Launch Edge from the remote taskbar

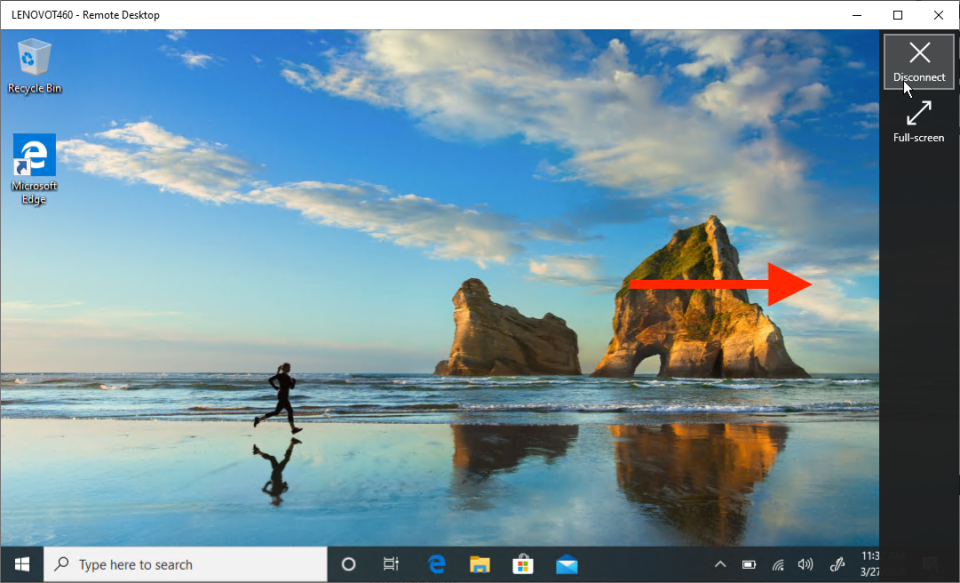(x=437, y=564)
